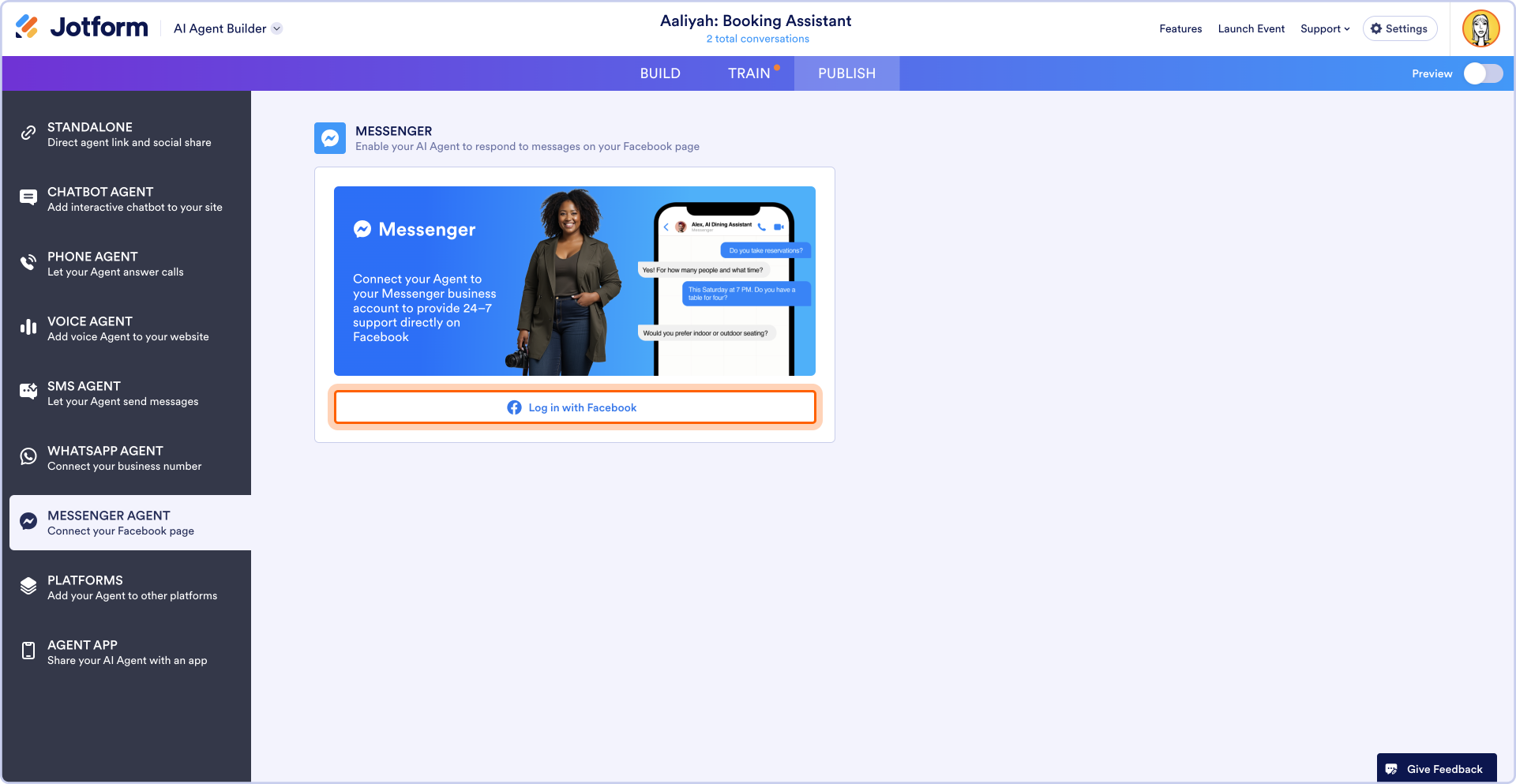Click the Phone Agent phone icon

[x=28, y=263]
